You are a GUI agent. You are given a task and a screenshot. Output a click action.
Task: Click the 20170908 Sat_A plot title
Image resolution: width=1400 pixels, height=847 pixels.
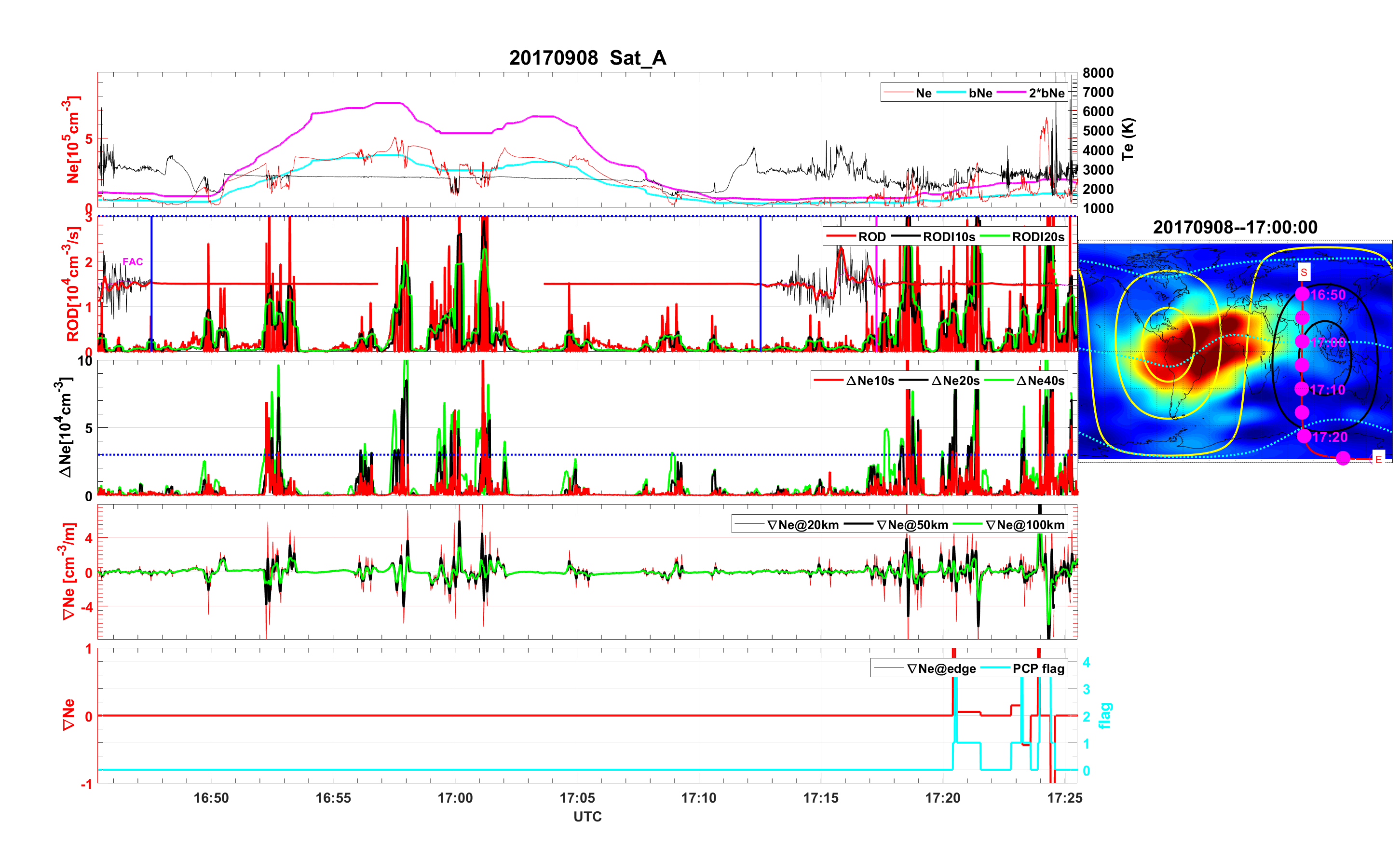click(x=587, y=57)
